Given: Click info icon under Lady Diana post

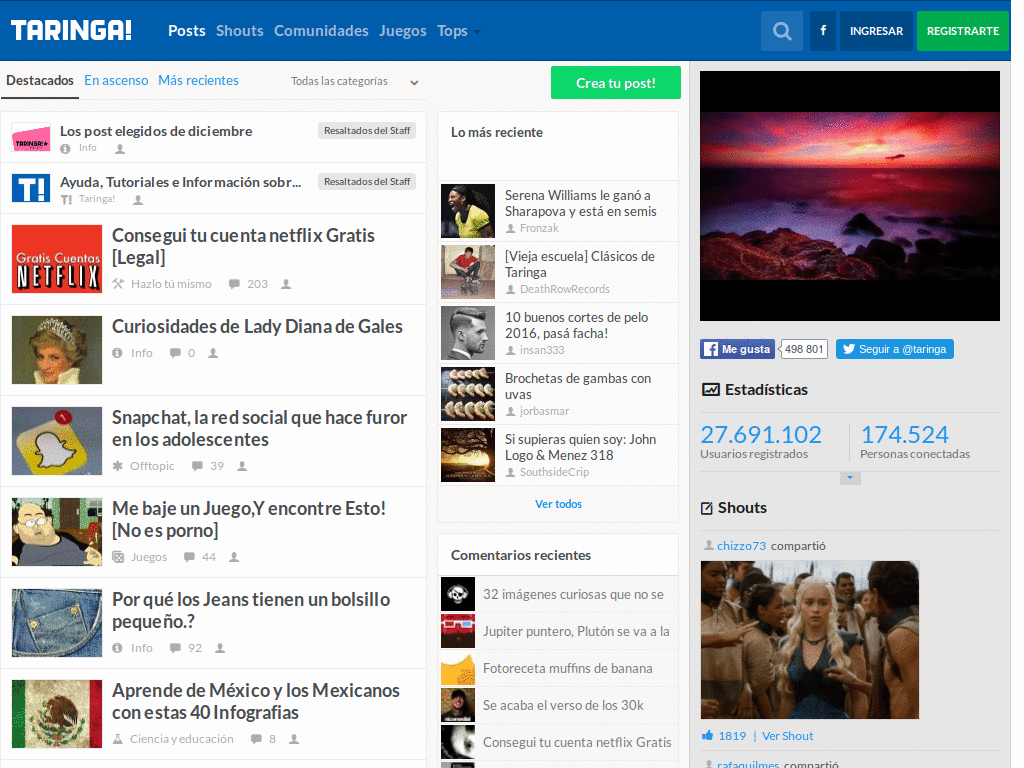Looking at the screenshot, I should [x=118, y=353].
